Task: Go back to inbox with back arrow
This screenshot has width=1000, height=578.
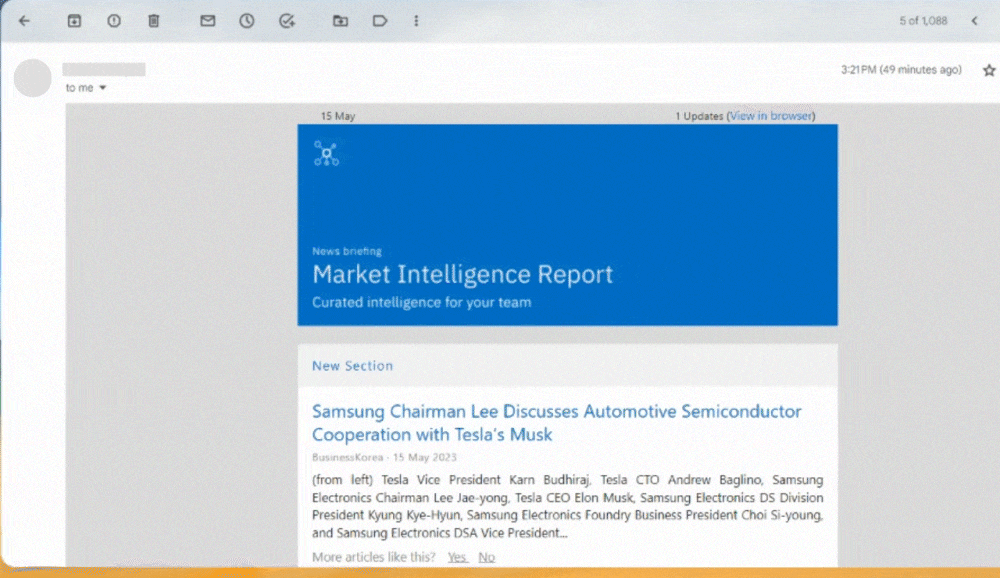Action: point(24,21)
